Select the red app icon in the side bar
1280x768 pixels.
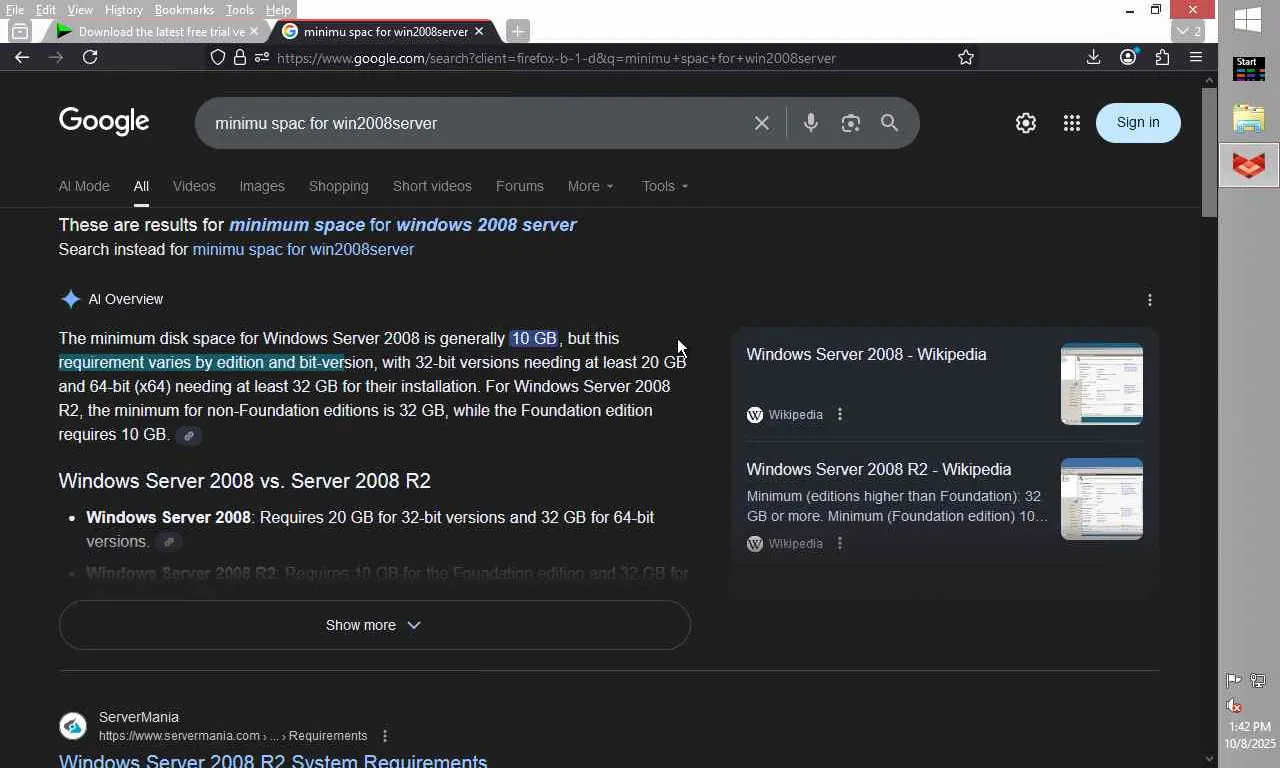click(x=1249, y=165)
